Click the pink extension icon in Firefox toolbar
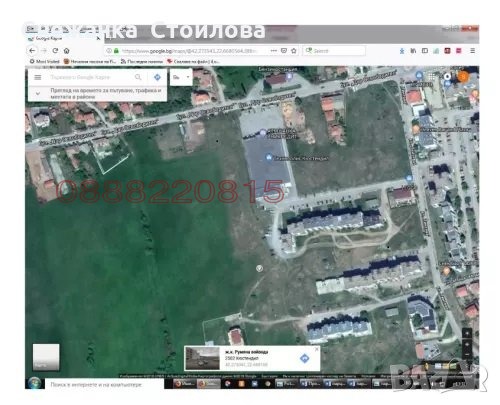 (x=459, y=51)
